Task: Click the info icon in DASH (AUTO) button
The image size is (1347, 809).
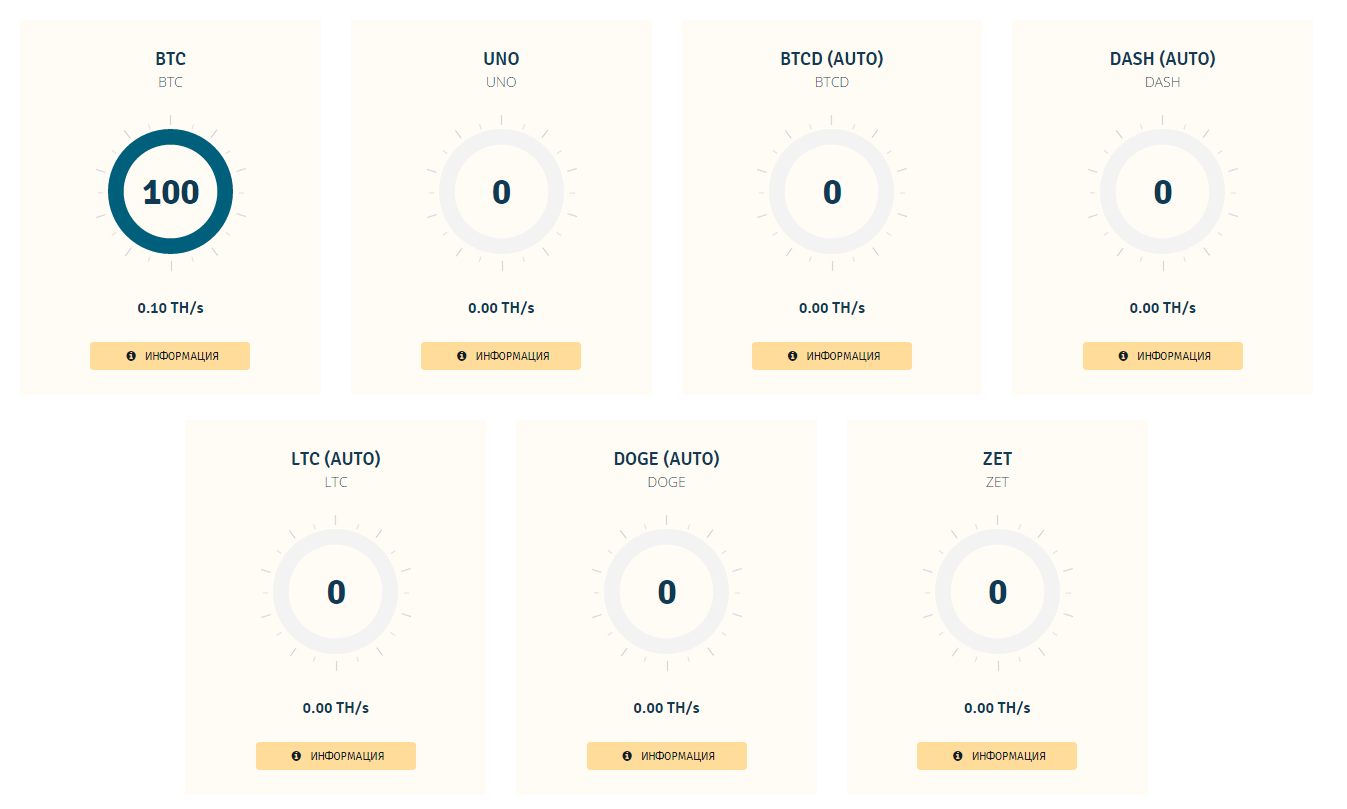Action: point(1123,356)
